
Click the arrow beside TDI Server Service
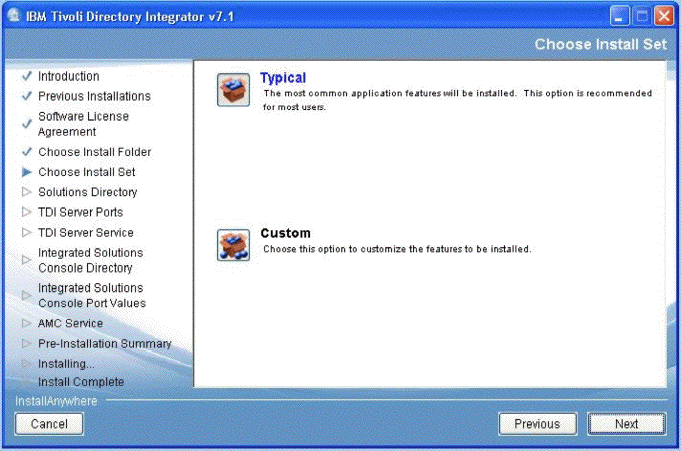point(26,232)
